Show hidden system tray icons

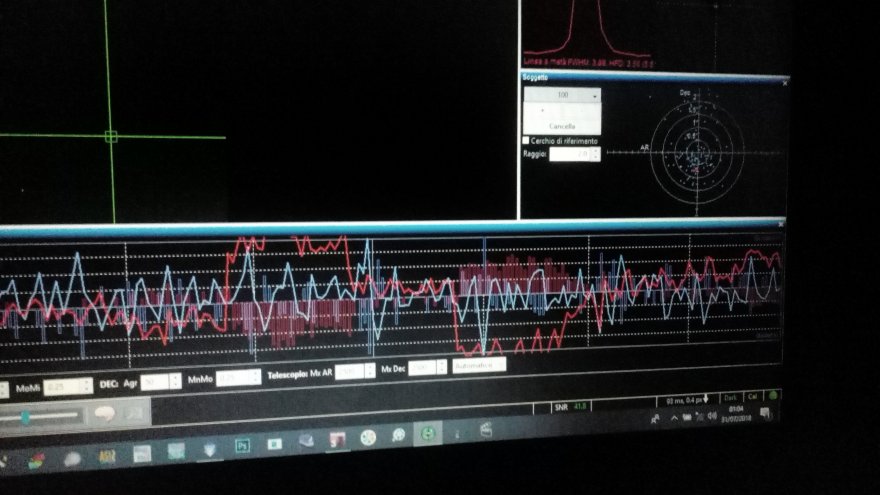(x=674, y=418)
